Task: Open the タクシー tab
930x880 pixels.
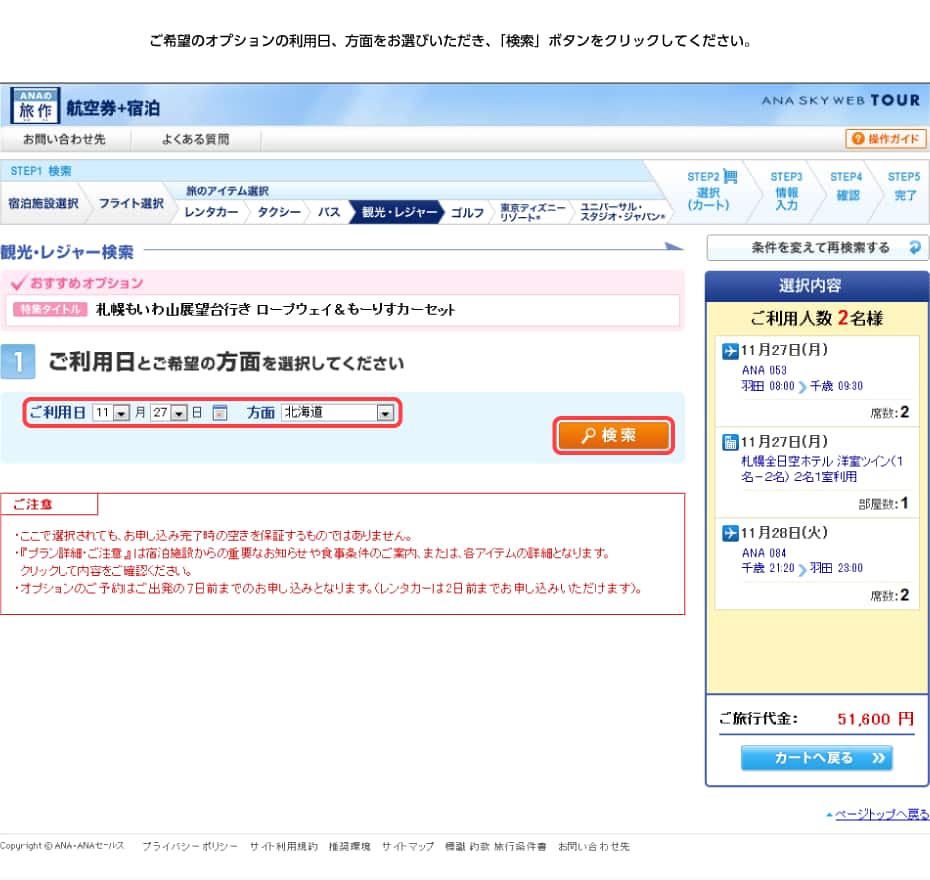Action: click(x=279, y=212)
